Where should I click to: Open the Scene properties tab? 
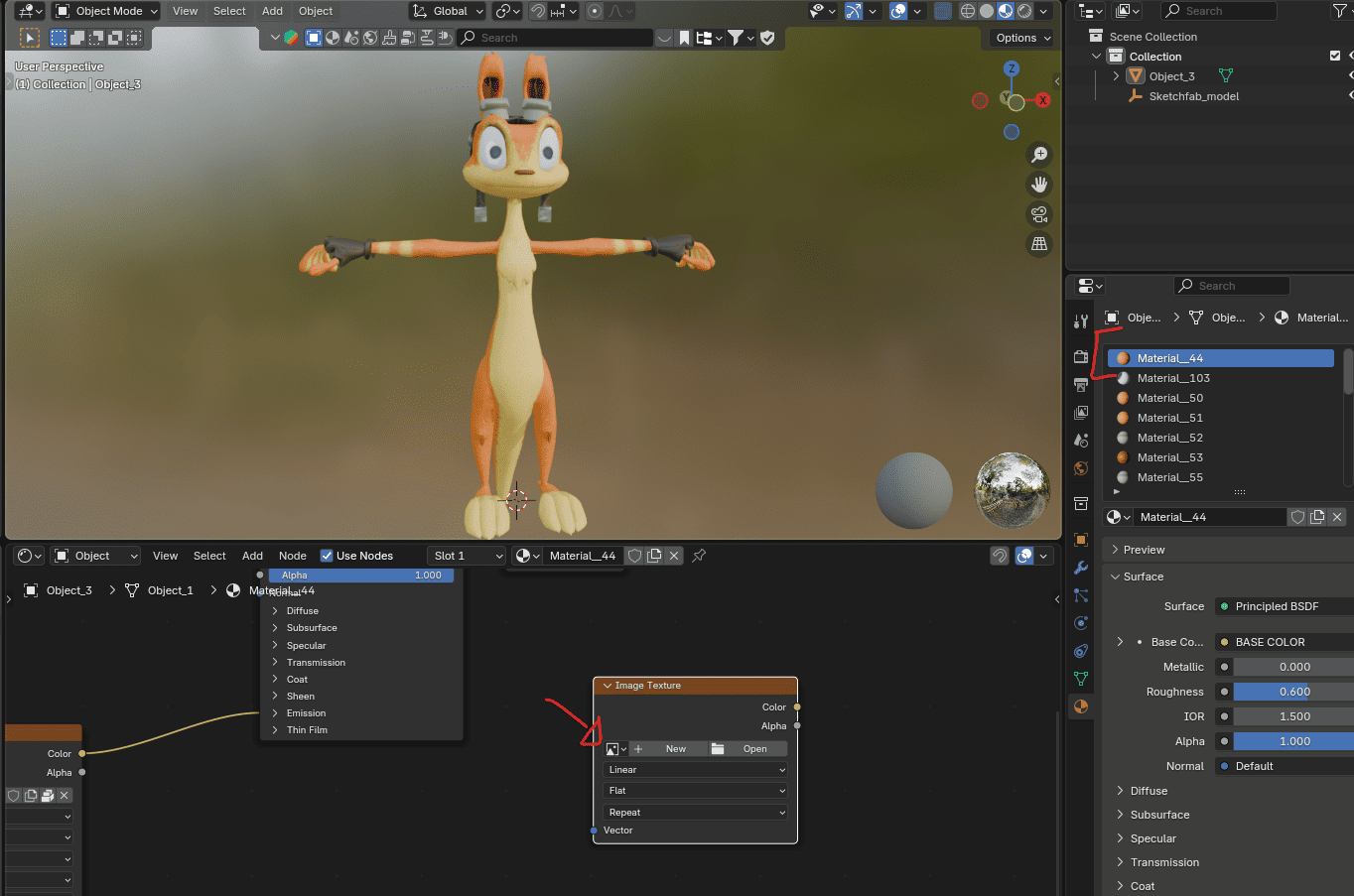coord(1081,440)
